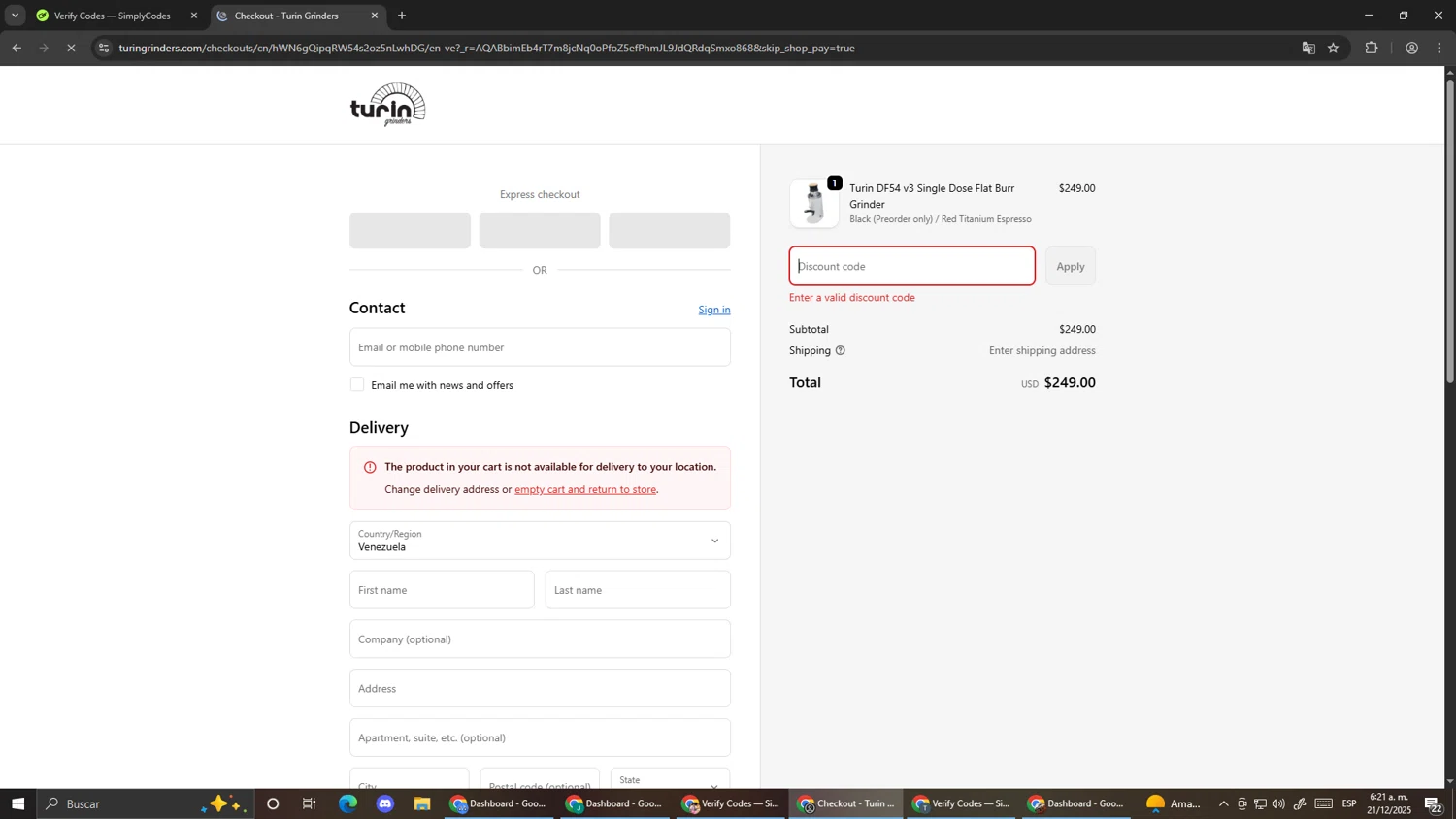Close the Checkout - Turin Grinders tab
Screen dimensions: 1456x819
(x=375, y=16)
